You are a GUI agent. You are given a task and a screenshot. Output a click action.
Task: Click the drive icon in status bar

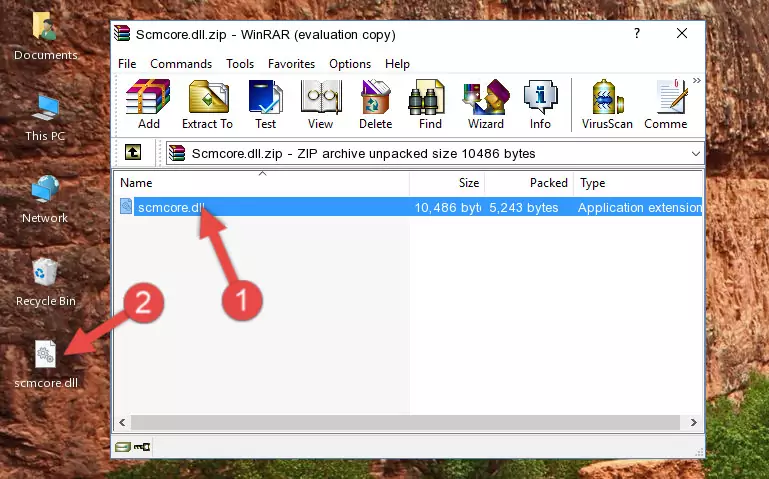click(x=123, y=447)
